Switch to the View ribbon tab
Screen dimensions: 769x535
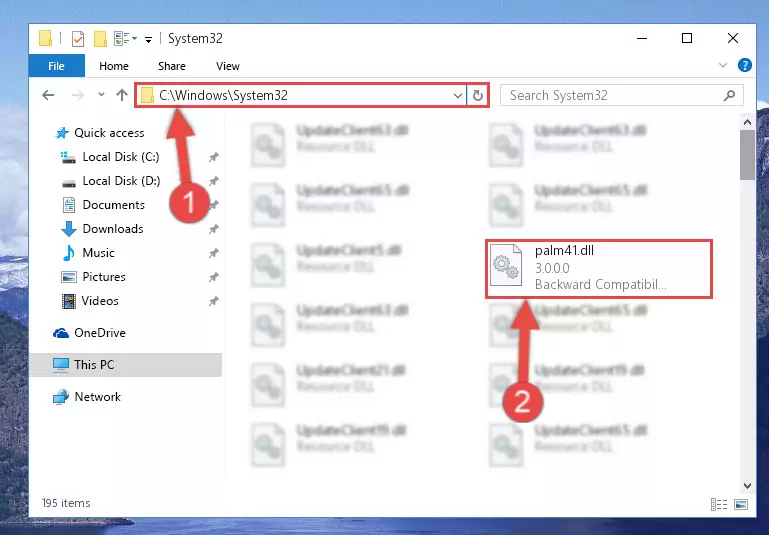[x=228, y=66]
